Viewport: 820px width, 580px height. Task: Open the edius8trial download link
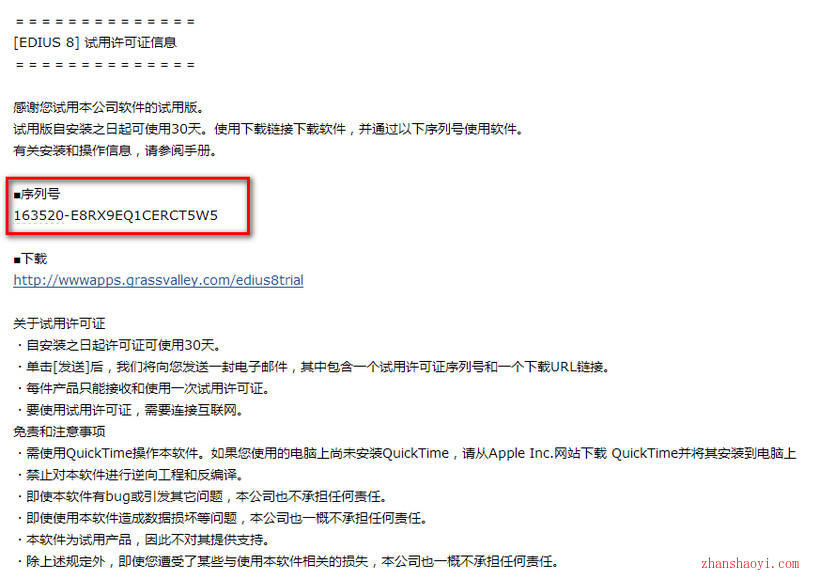[x=158, y=280]
